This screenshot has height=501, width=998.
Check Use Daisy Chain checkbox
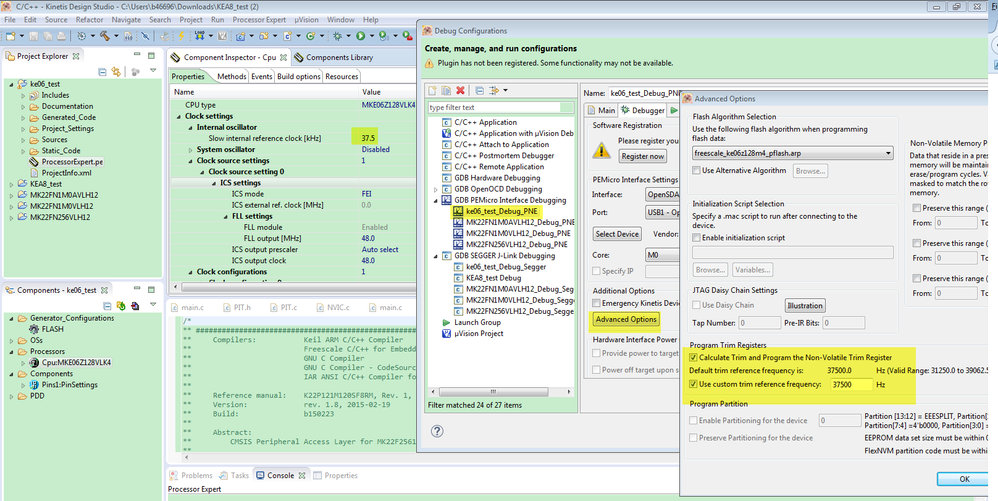coord(696,305)
